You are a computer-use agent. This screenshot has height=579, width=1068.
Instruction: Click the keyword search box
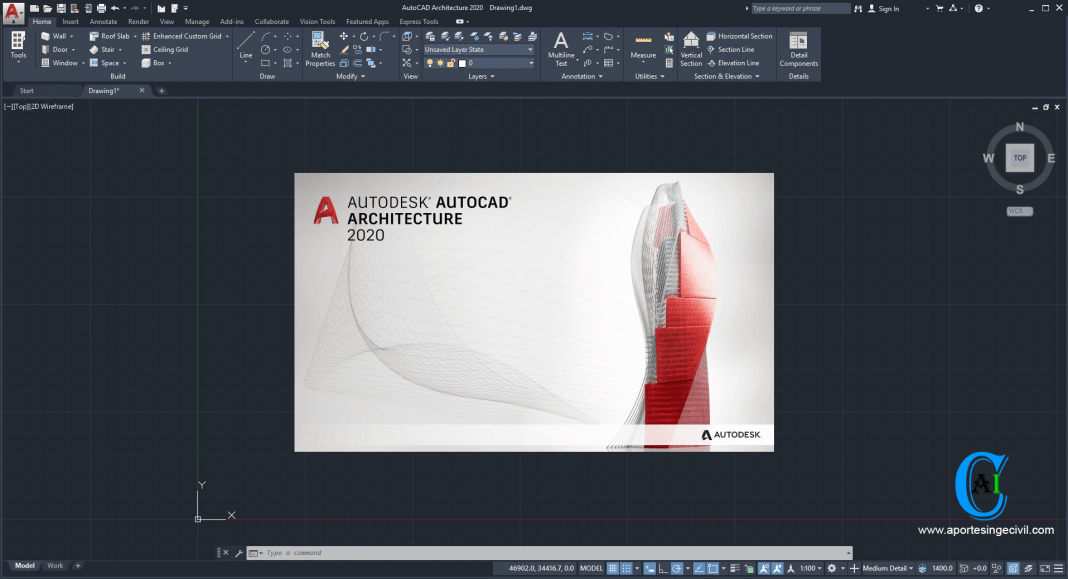pos(800,8)
